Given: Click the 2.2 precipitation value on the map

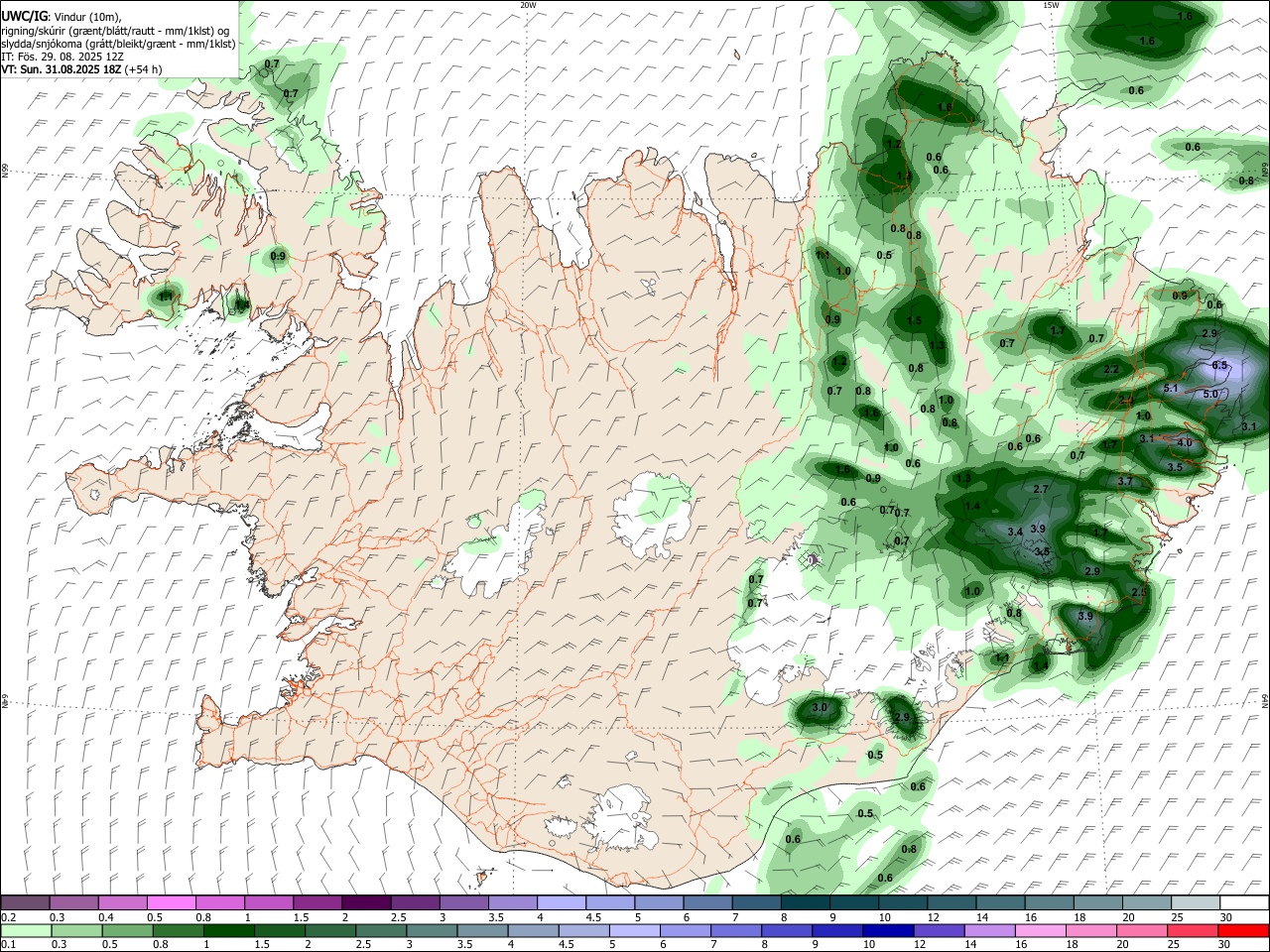Looking at the screenshot, I should [x=1111, y=370].
